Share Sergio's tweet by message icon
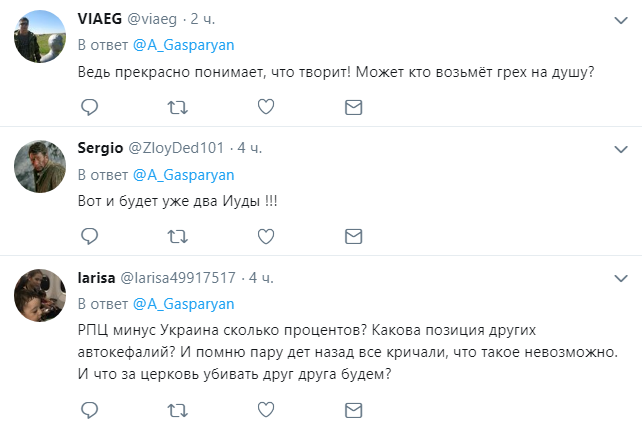Screen dimensions: 642x426 pyautogui.click(x=353, y=236)
